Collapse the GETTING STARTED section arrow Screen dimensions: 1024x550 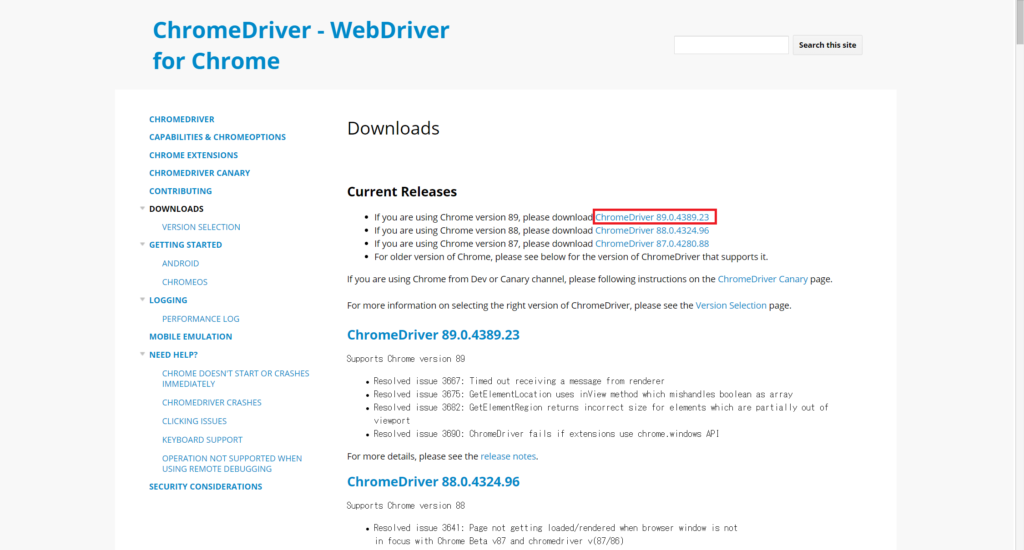[x=142, y=244]
